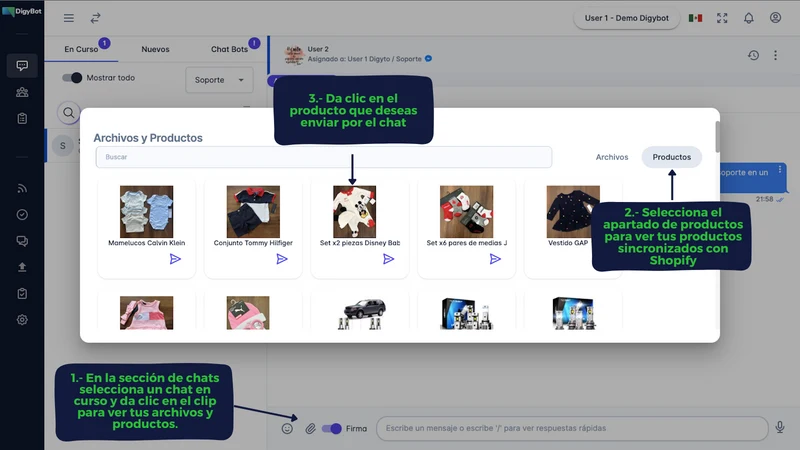This screenshot has width=800, height=450.
Task: Send Mamelucos Calvin Klein product
Action: 175,259
